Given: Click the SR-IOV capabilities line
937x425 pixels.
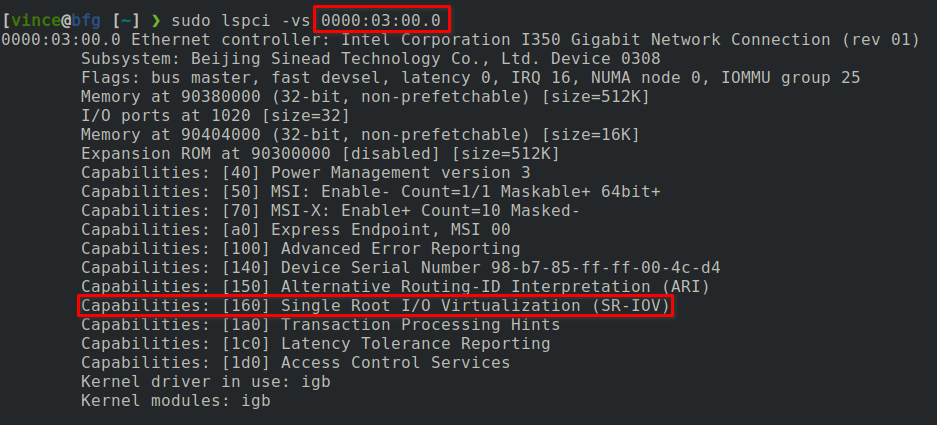Looking at the screenshot, I should click(x=375, y=305).
